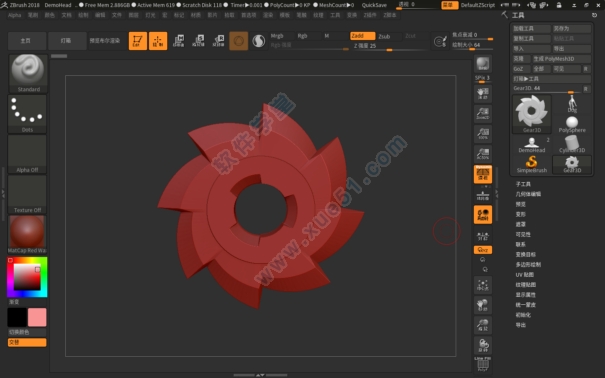Click the QuickSave button
This screenshot has width=605, height=378.
[374, 5]
